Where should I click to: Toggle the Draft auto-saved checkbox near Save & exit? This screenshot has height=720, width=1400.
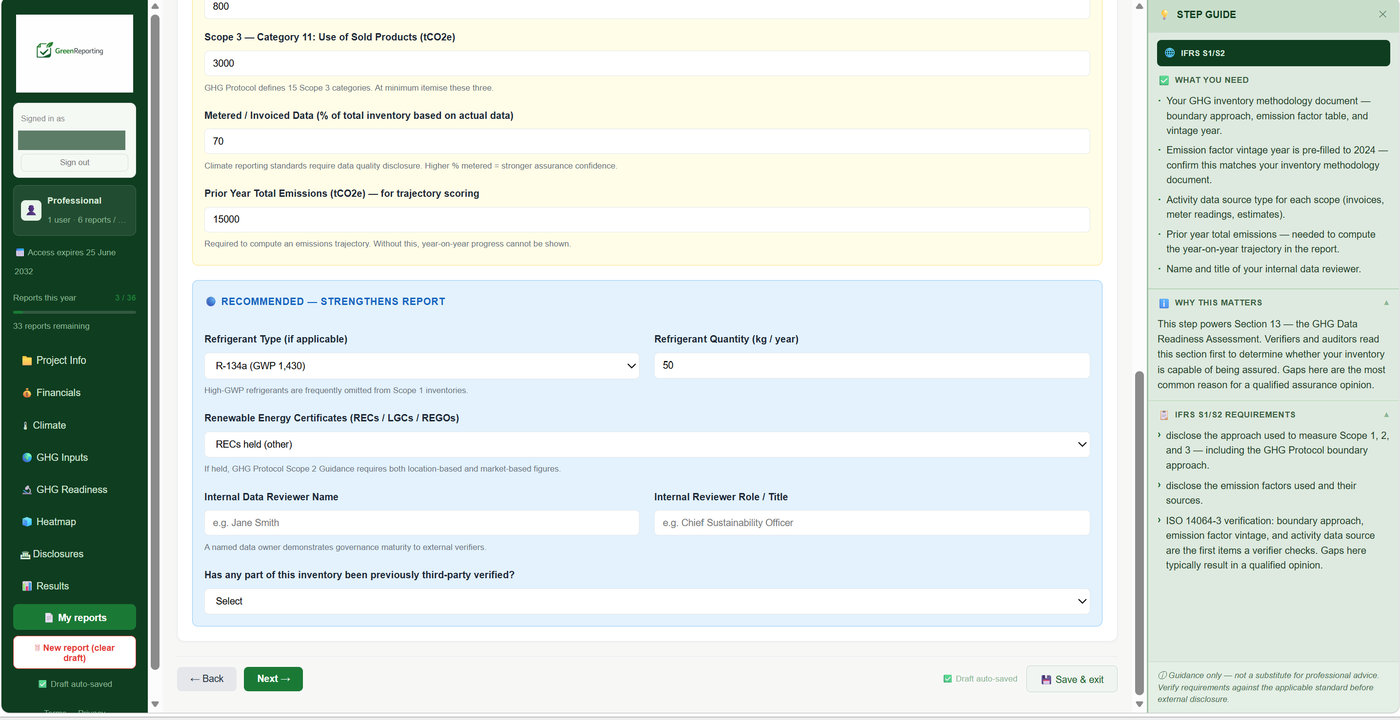tap(948, 679)
